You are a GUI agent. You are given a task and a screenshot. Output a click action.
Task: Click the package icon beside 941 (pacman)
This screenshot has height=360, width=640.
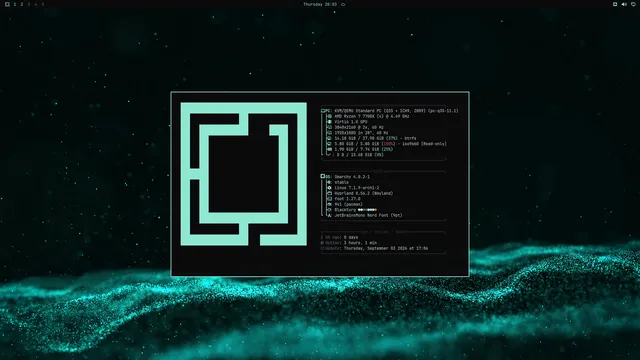pos(329,204)
